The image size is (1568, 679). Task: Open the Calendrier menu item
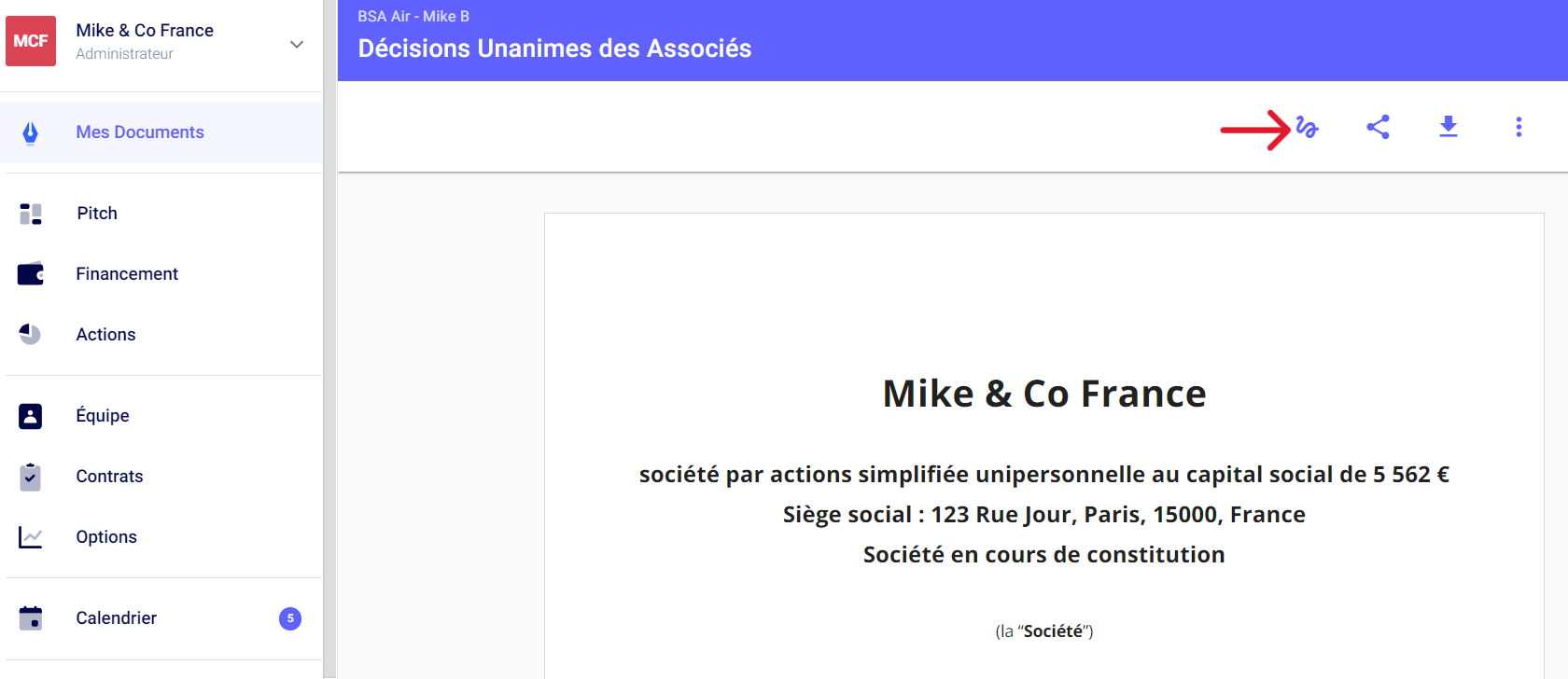pos(116,618)
